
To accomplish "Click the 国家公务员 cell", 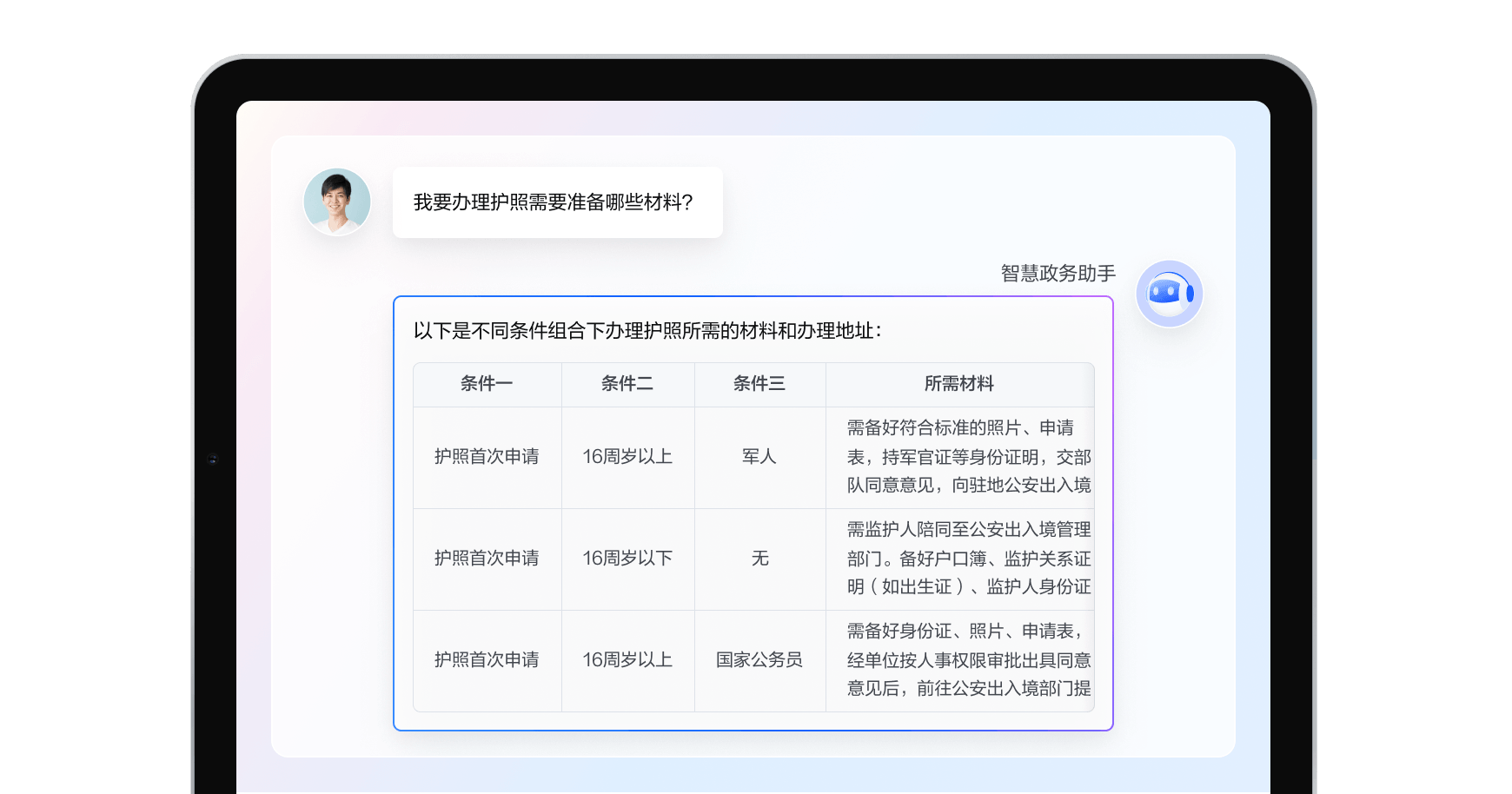I will pyautogui.click(x=759, y=660).
